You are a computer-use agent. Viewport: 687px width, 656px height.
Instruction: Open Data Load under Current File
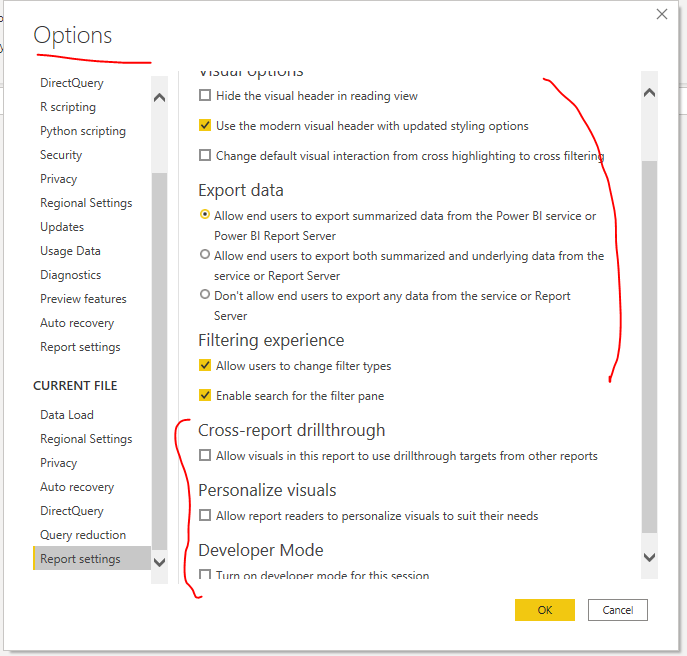(67, 415)
